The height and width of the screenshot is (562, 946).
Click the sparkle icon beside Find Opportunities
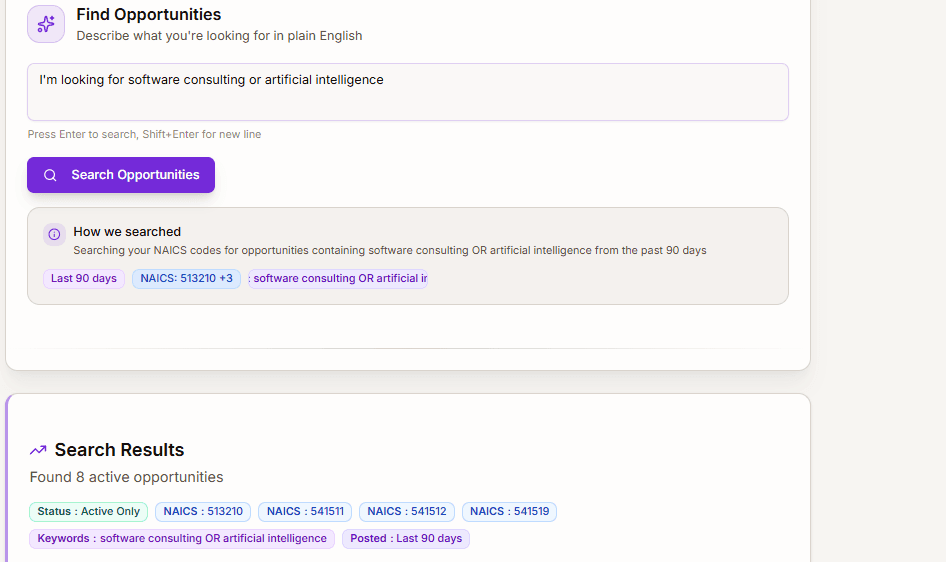[x=46, y=24]
